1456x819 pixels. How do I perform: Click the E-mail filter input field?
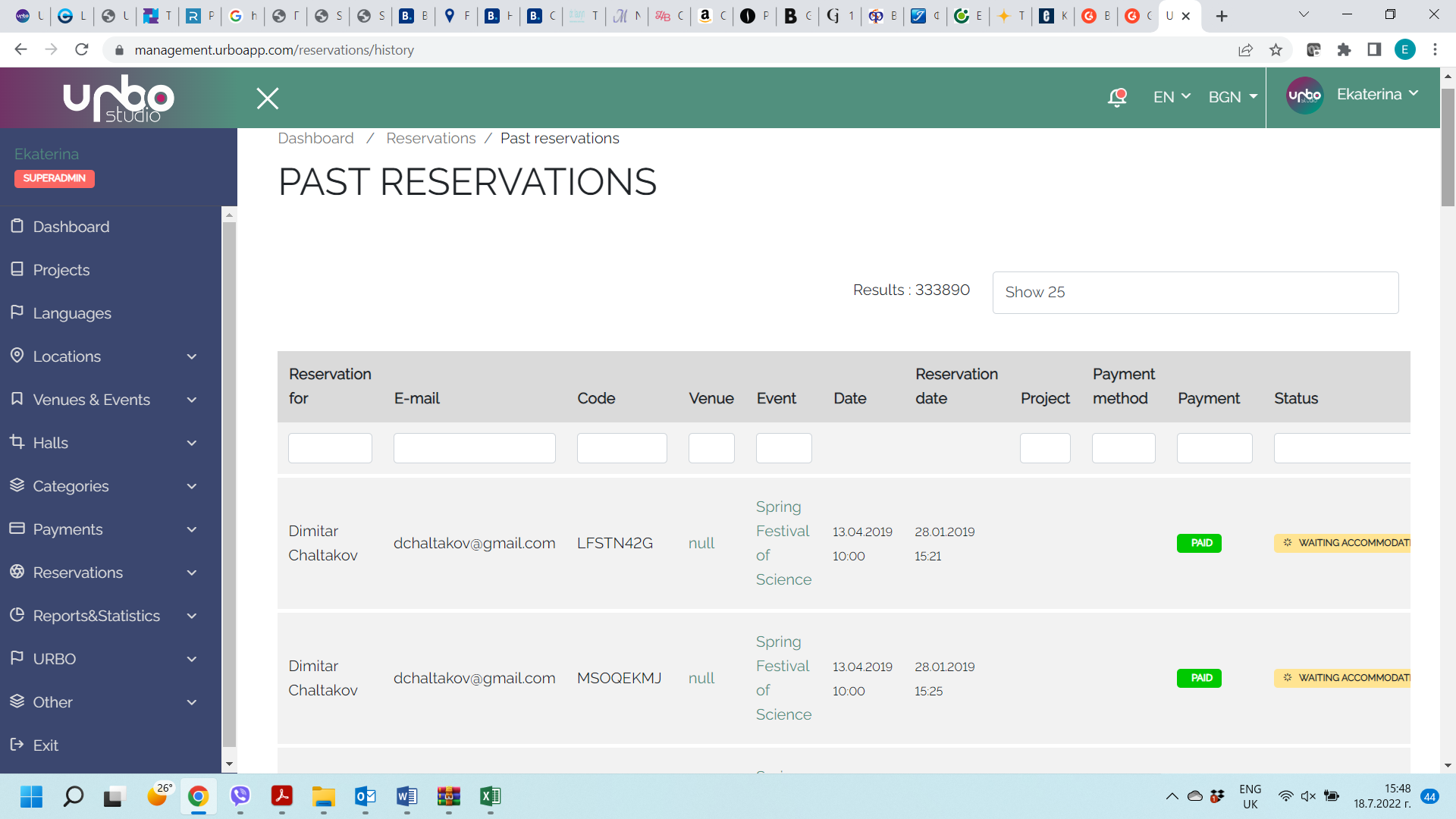474,448
